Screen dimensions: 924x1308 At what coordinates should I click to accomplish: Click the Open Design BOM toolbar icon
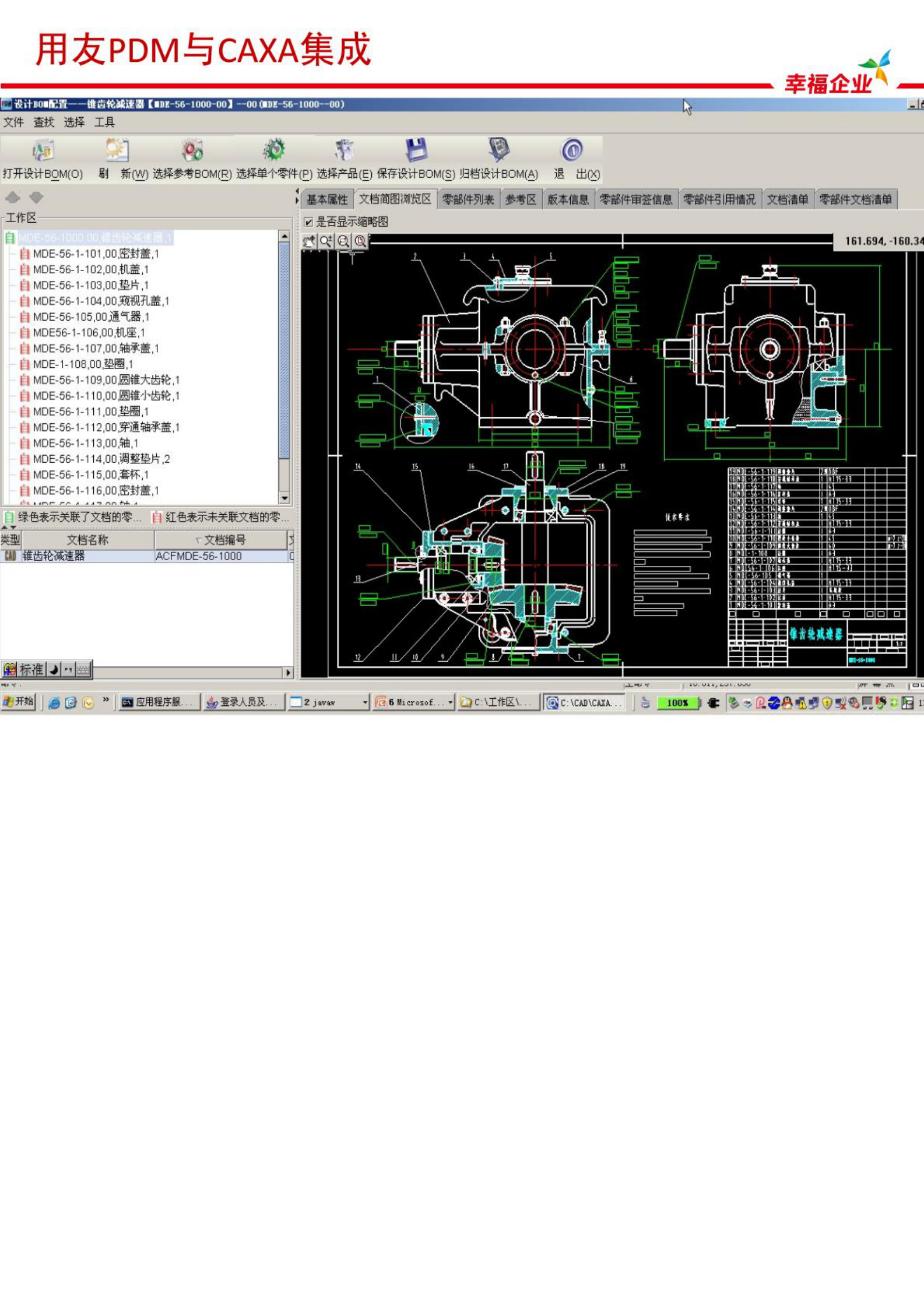(x=43, y=151)
